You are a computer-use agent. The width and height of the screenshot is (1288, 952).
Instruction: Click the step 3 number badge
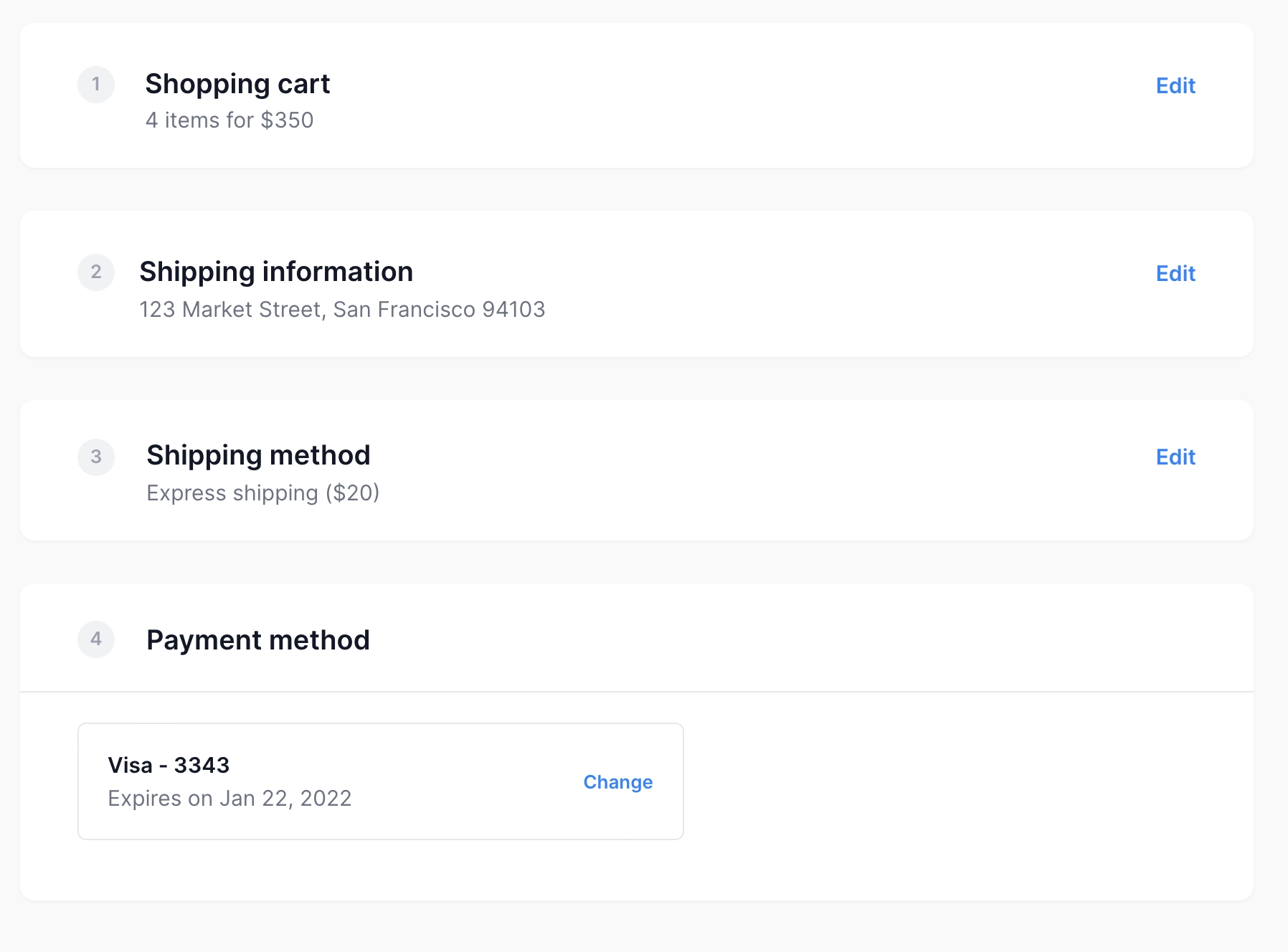96,457
